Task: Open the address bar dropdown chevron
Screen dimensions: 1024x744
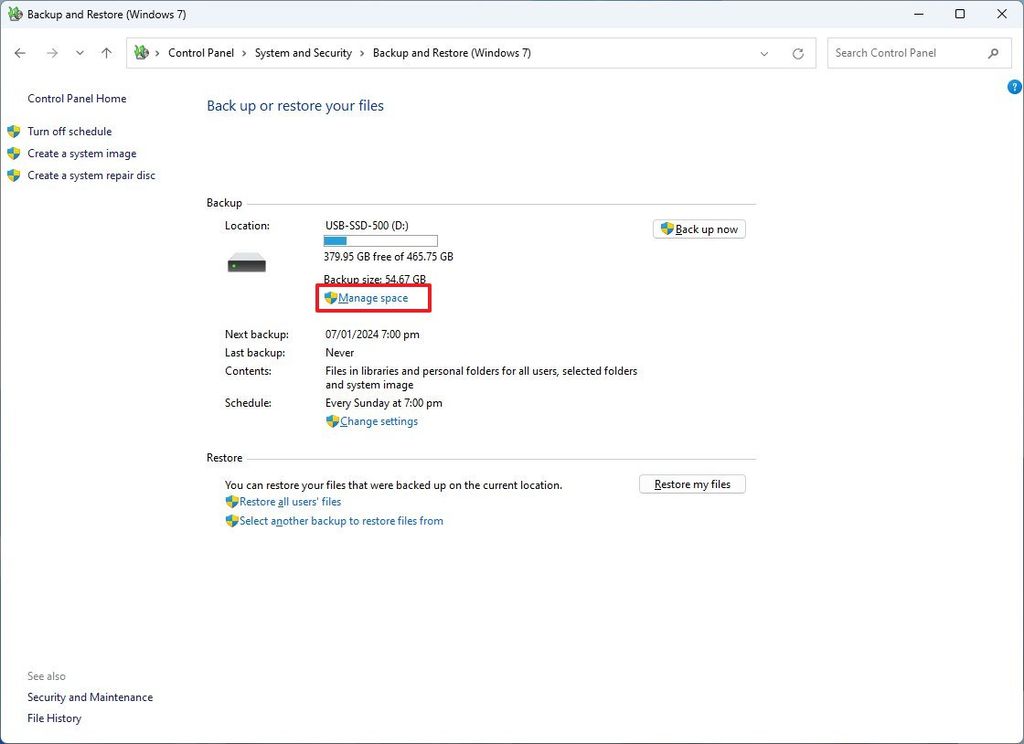Action: [764, 53]
